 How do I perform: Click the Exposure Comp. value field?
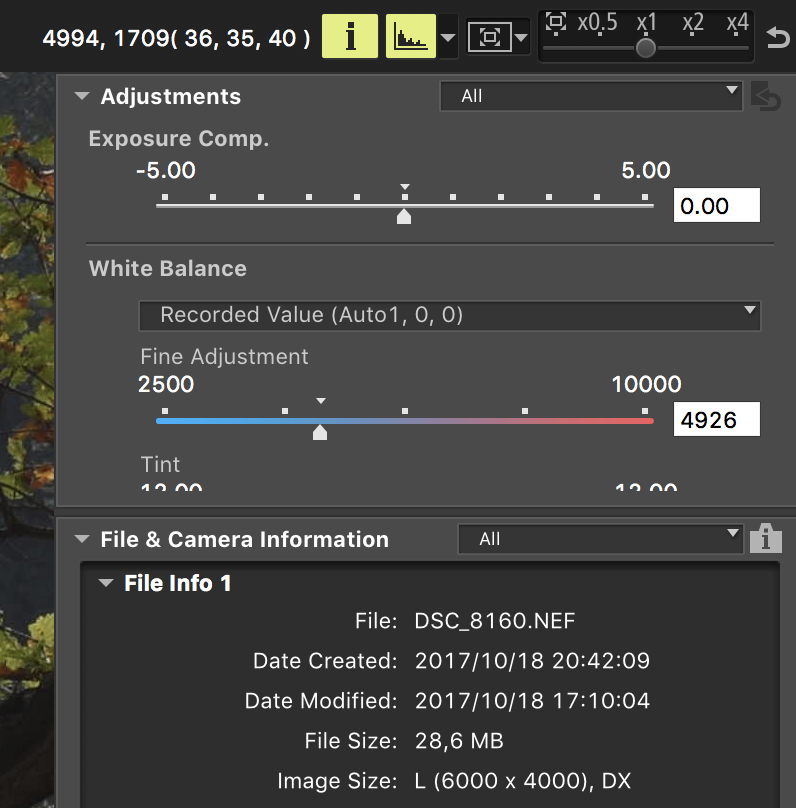716,206
